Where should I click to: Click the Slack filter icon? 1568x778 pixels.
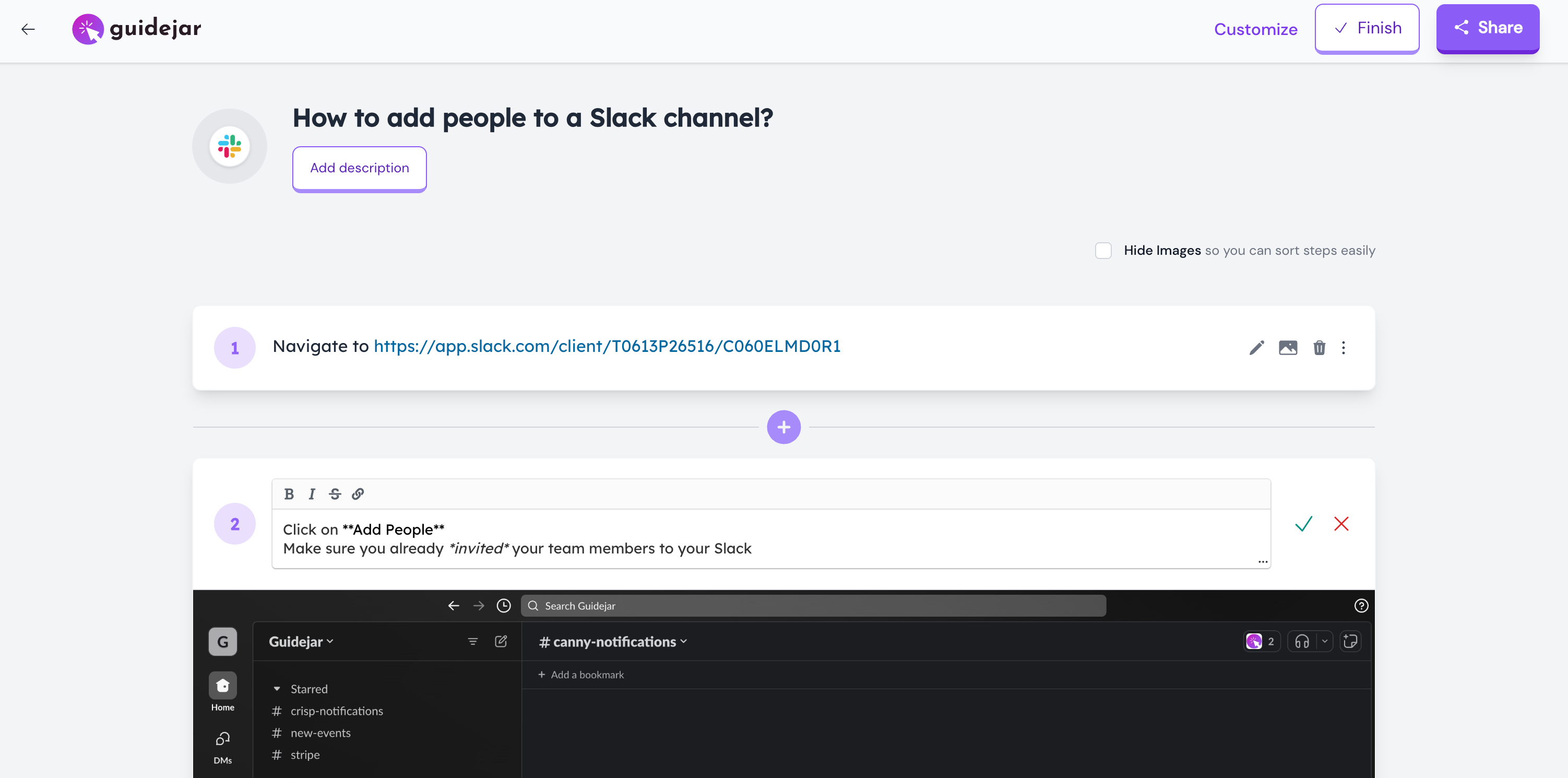click(x=472, y=642)
